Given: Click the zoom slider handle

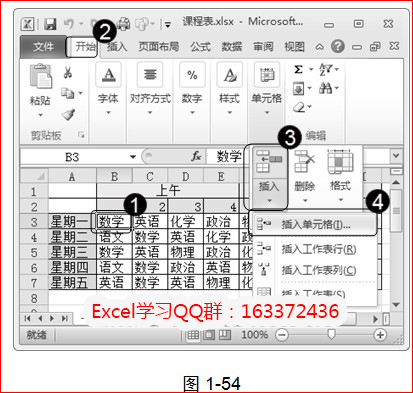Looking at the screenshot, I should point(331,334).
